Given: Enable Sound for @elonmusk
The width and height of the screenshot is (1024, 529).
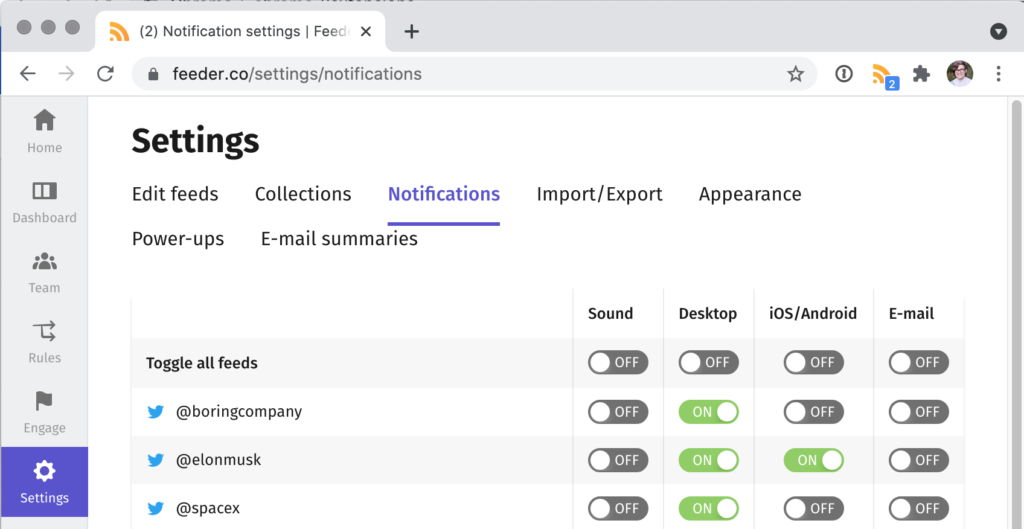Looking at the screenshot, I should (x=618, y=460).
